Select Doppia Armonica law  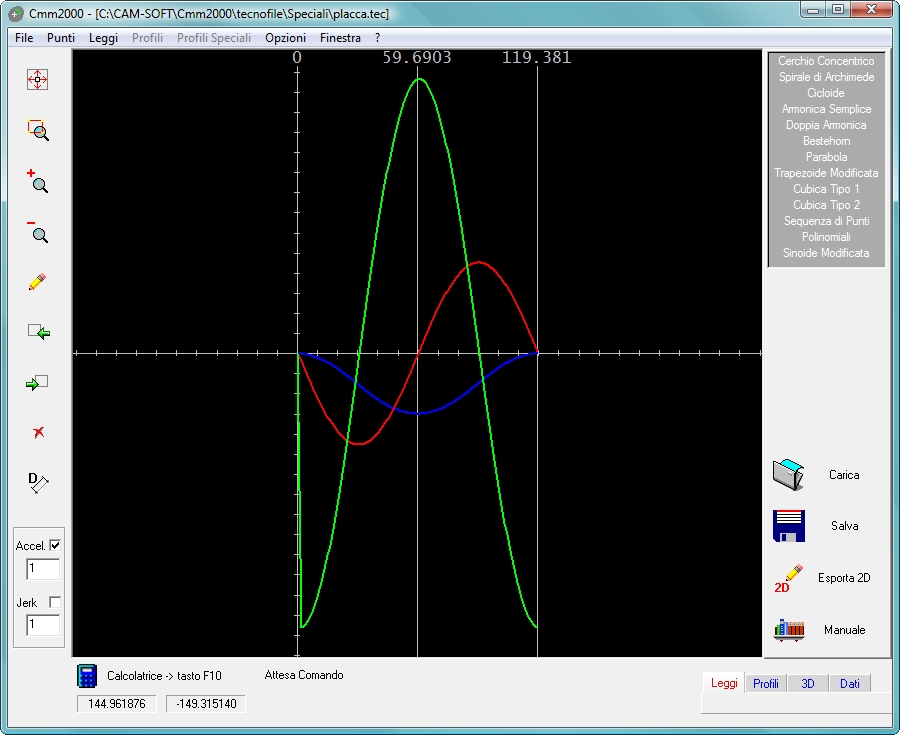coord(826,125)
